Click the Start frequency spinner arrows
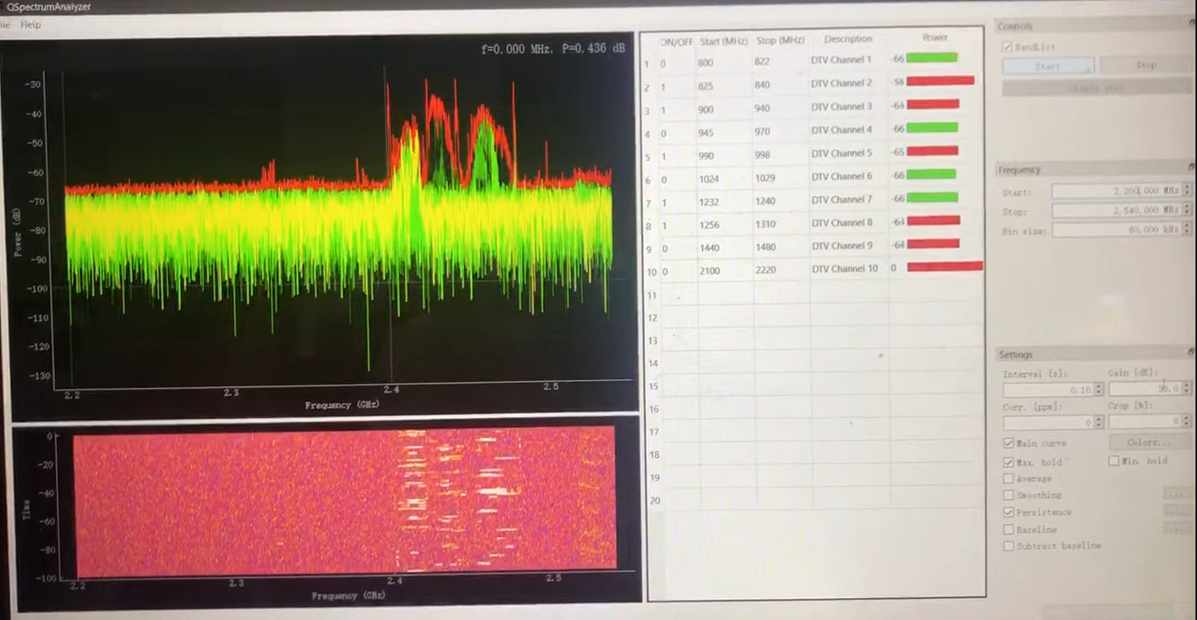Screen dimensions: 1197x620 (x=1187, y=190)
